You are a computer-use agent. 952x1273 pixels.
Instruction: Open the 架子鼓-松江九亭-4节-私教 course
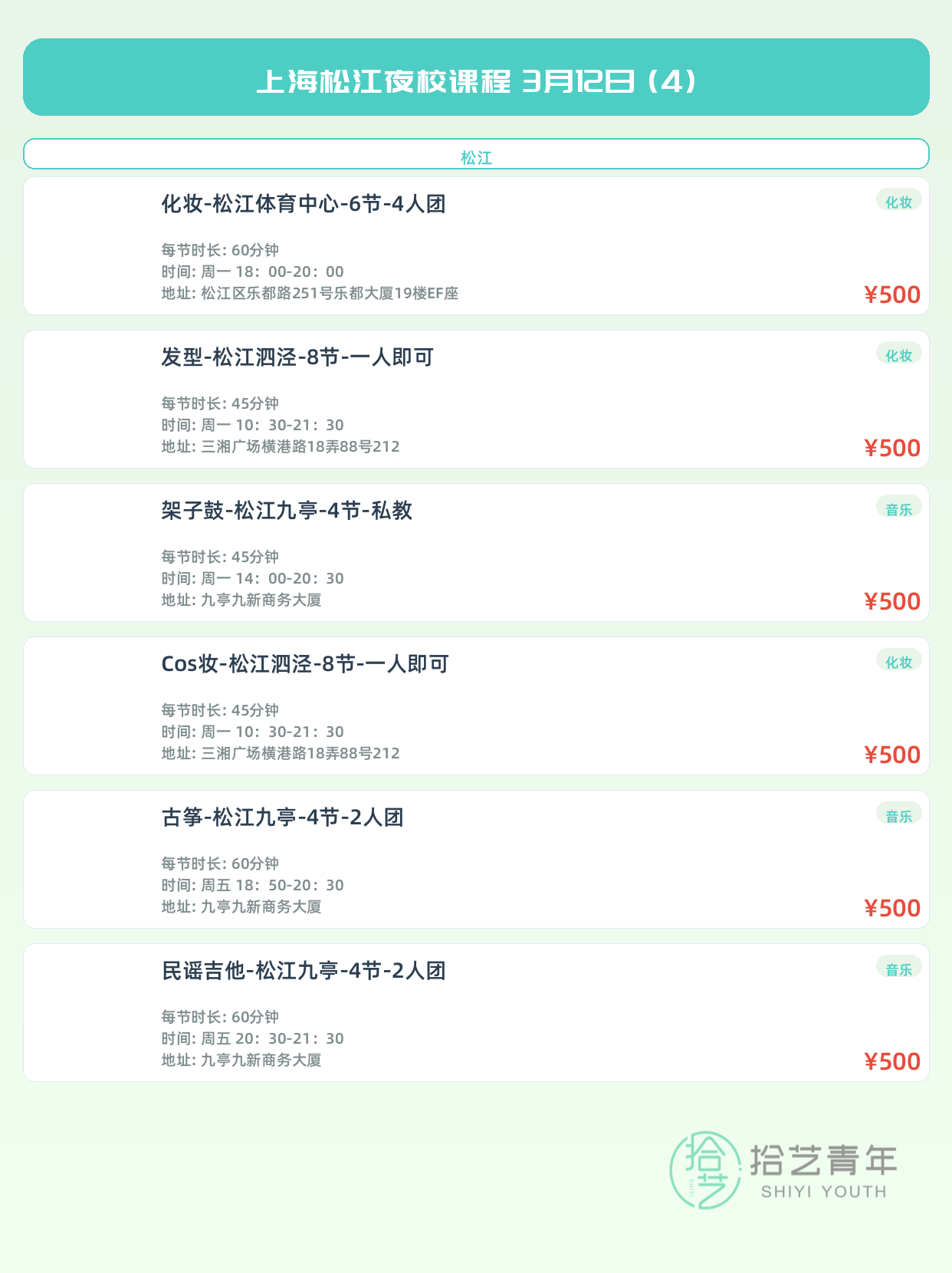point(287,511)
